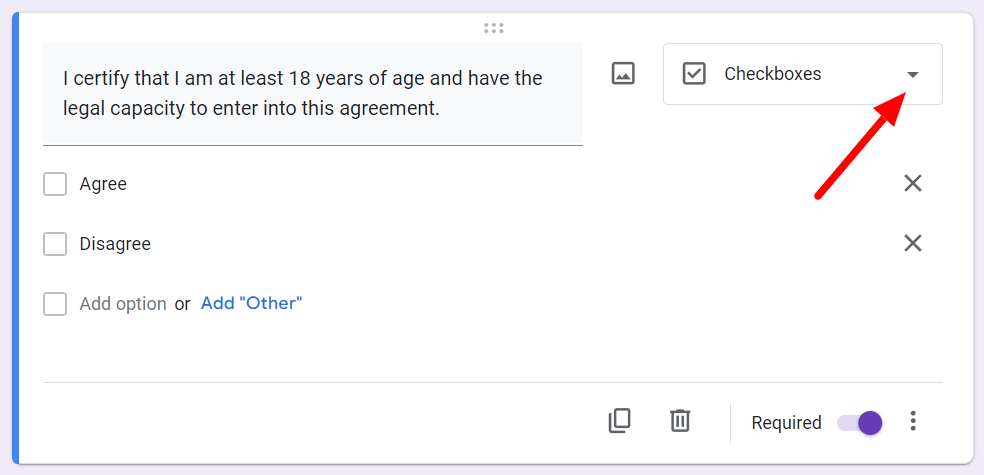
Task: Remove the Disagree option
Action: tap(912, 243)
